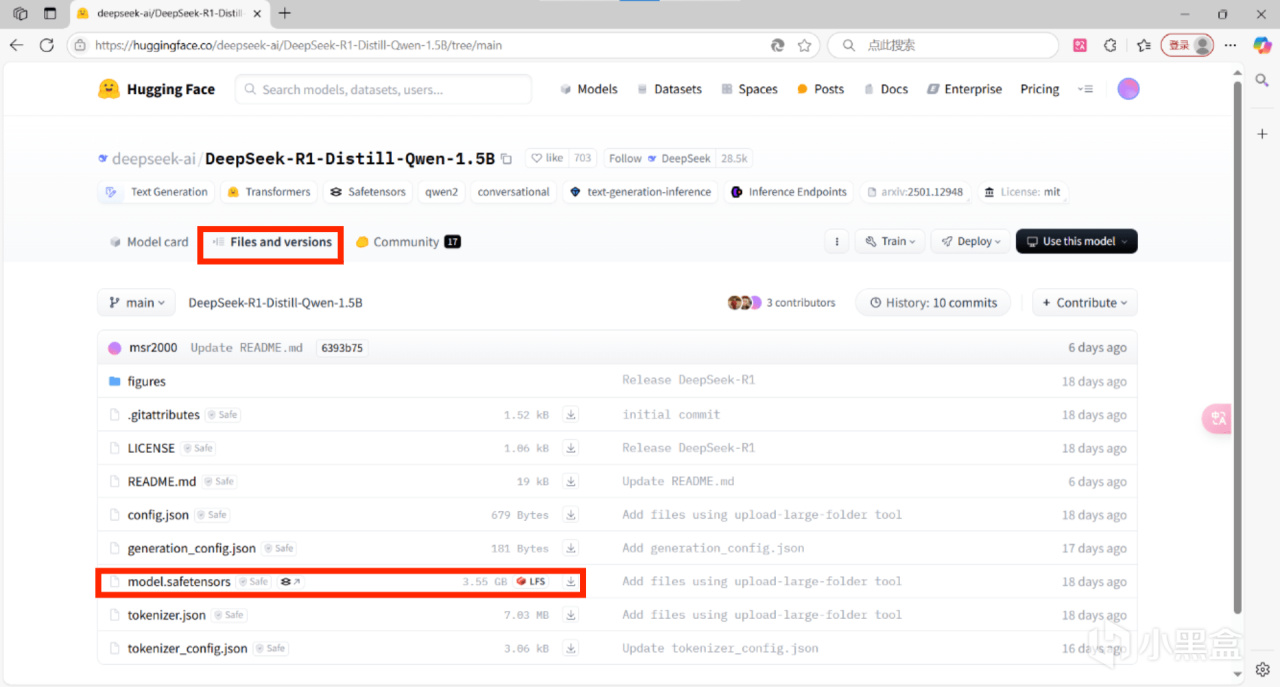Viewport: 1280px width, 687px height.
Task: Open History: 10 commits
Action: tap(933, 302)
